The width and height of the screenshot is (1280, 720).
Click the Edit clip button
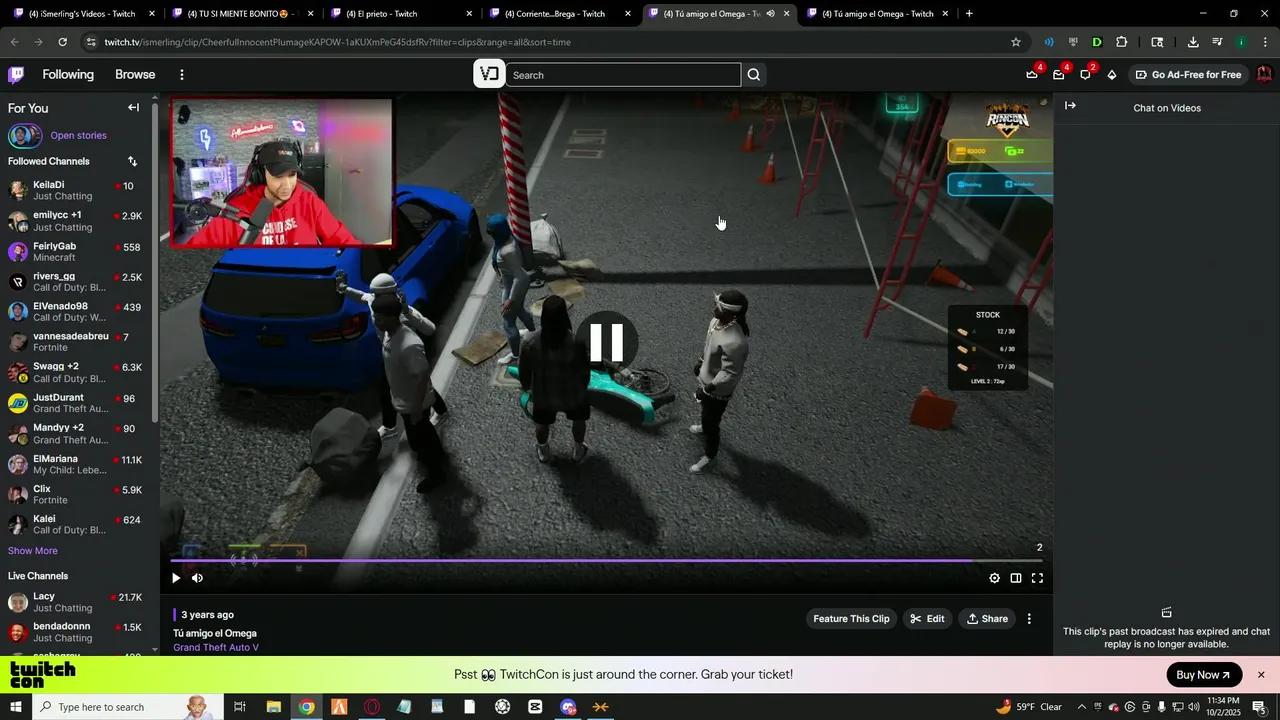tap(927, 619)
